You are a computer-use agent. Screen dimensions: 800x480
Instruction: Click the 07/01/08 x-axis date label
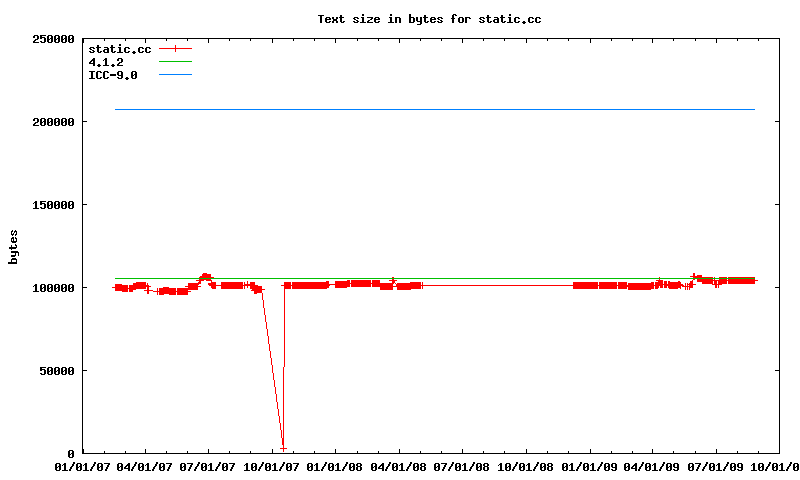pyautogui.click(x=462, y=466)
